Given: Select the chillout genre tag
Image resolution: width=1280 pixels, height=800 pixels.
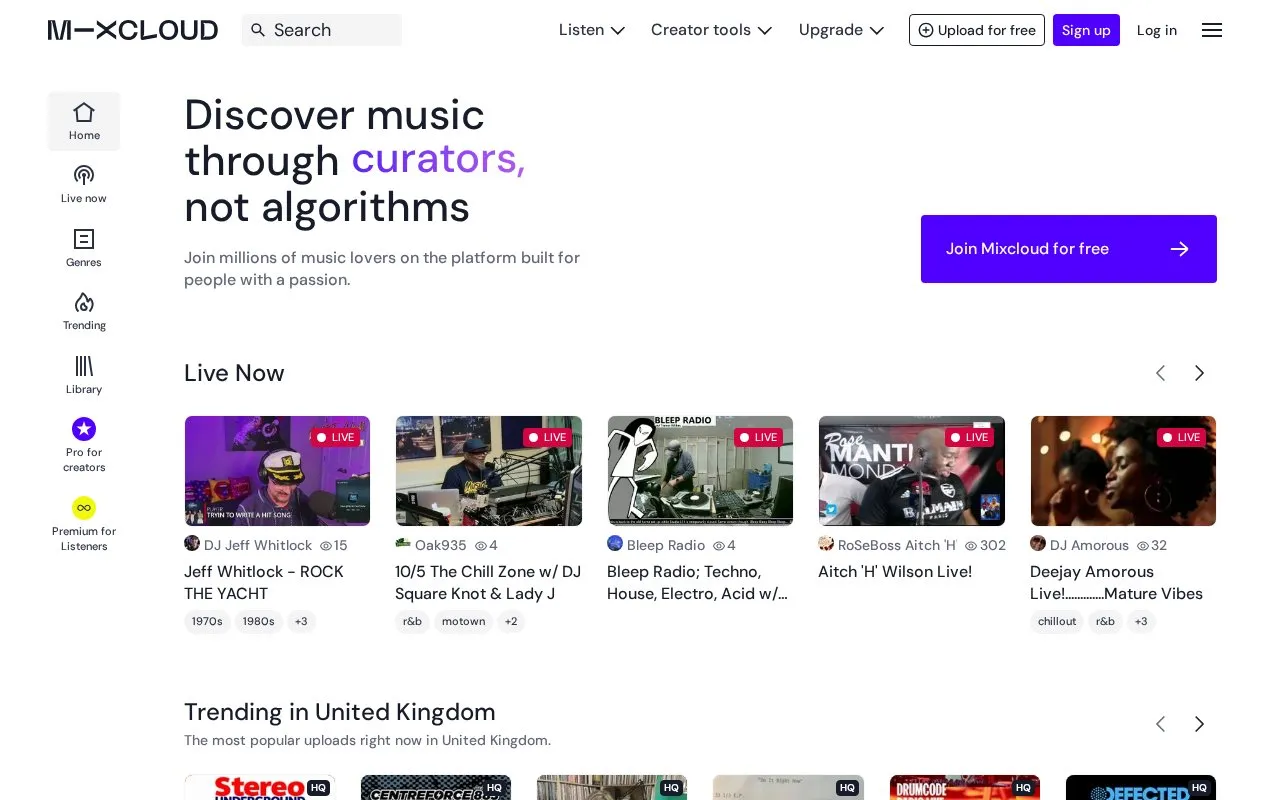Looking at the screenshot, I should click(x=1057, y=622).
